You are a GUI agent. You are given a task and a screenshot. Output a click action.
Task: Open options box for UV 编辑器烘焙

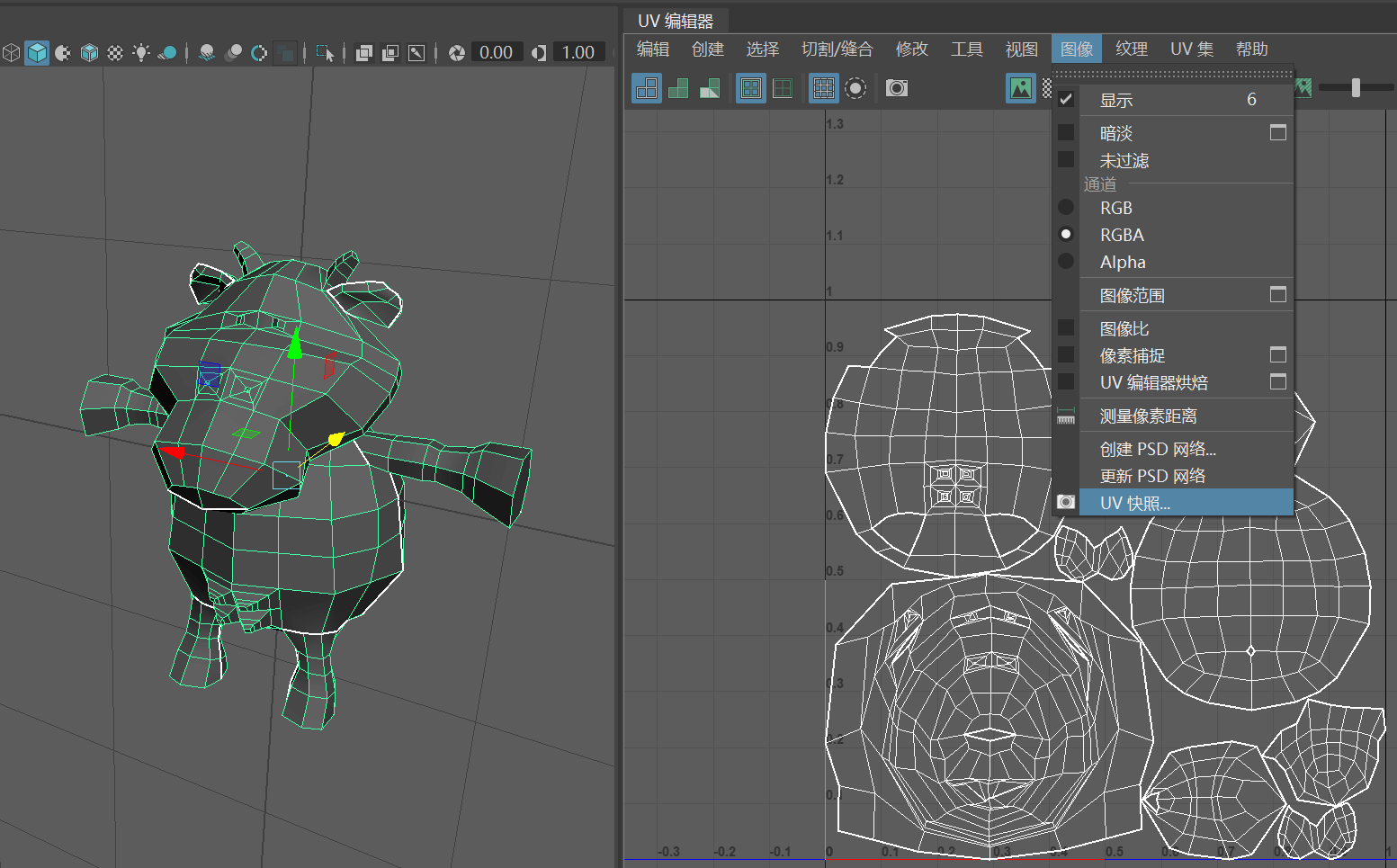(1278, 381)
